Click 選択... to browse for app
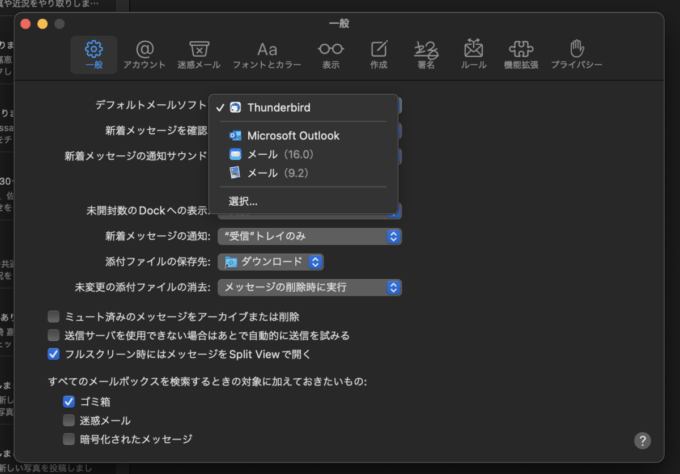This screenshot has height=474, width=680. tap(303, 201)
